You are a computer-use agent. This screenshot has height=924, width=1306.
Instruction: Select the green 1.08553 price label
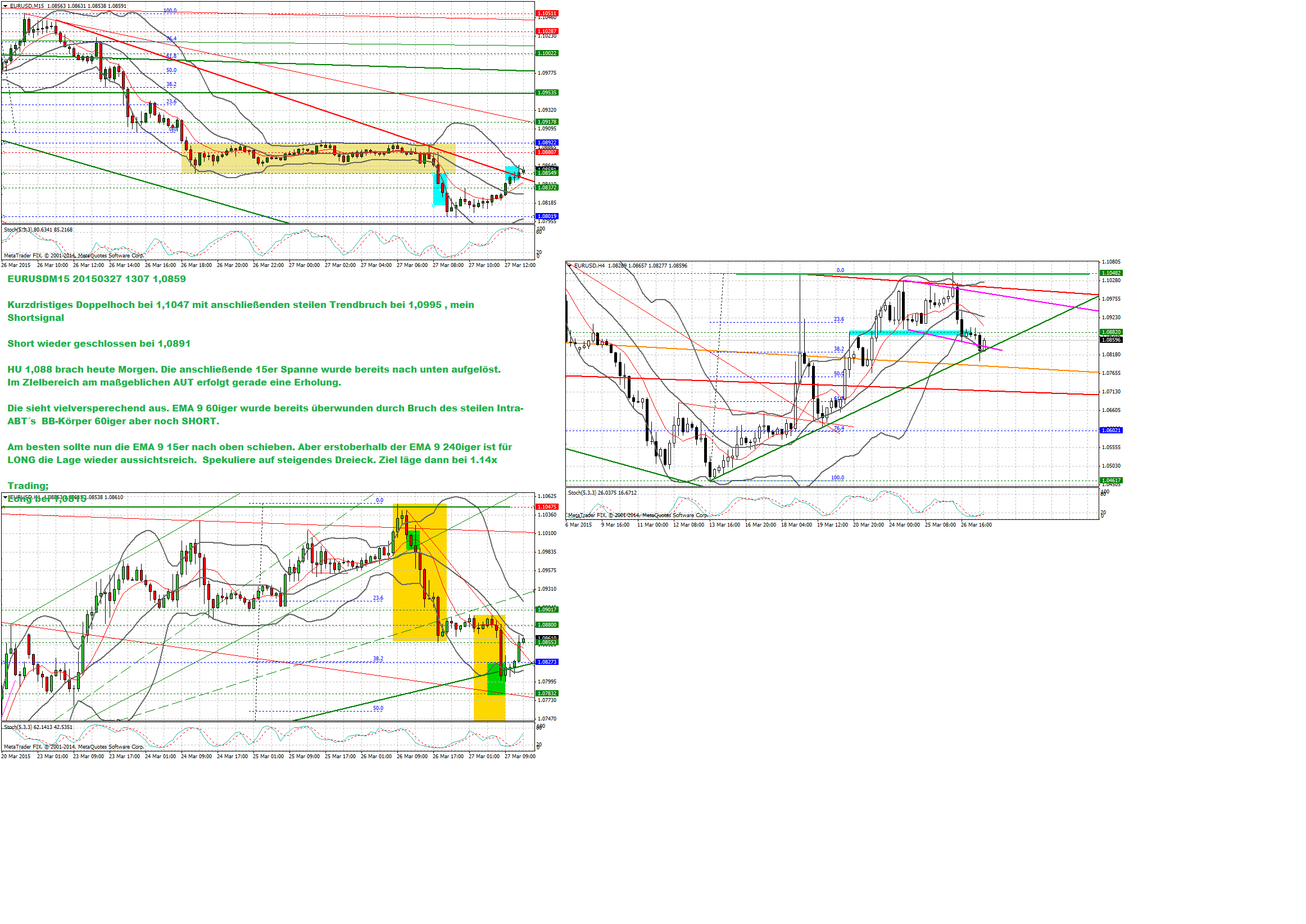tap(547, 642)
